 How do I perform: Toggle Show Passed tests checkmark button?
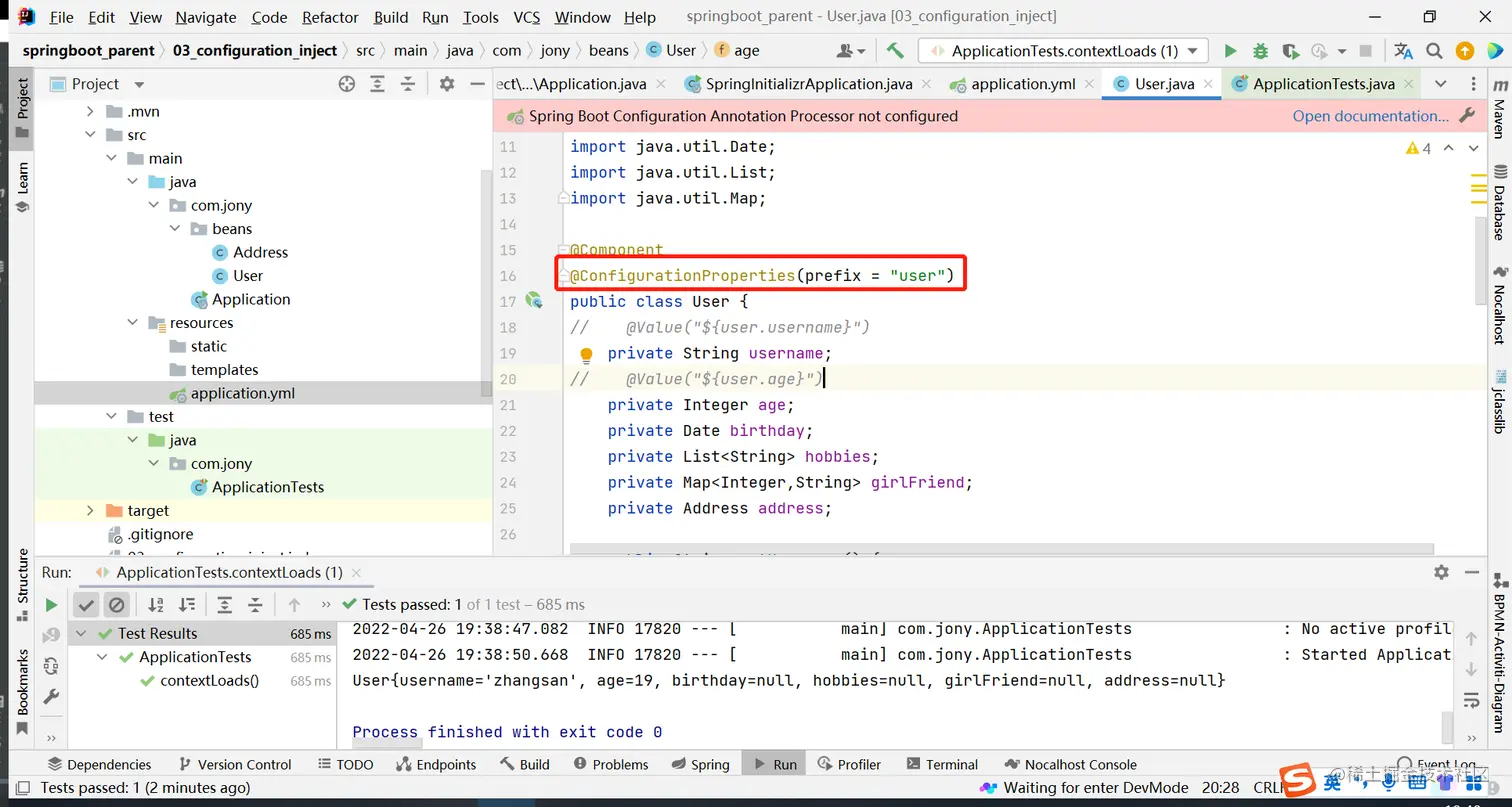87,605
